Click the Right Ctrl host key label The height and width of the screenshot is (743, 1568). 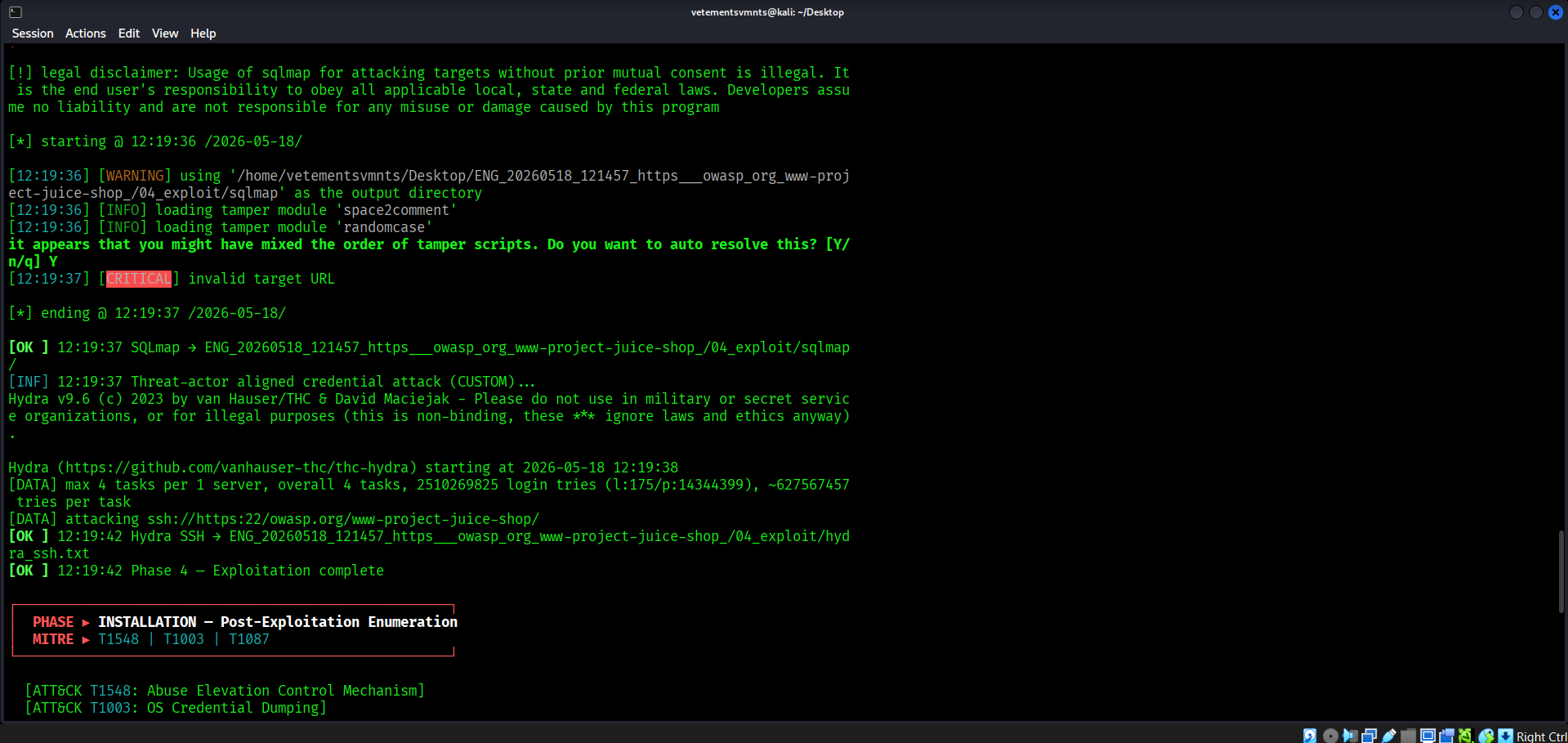coord(1542,736)
